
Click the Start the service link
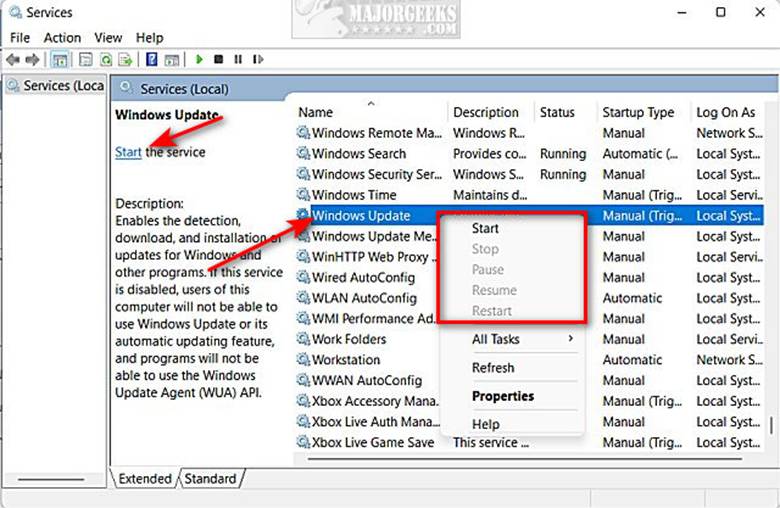point(128,152)
